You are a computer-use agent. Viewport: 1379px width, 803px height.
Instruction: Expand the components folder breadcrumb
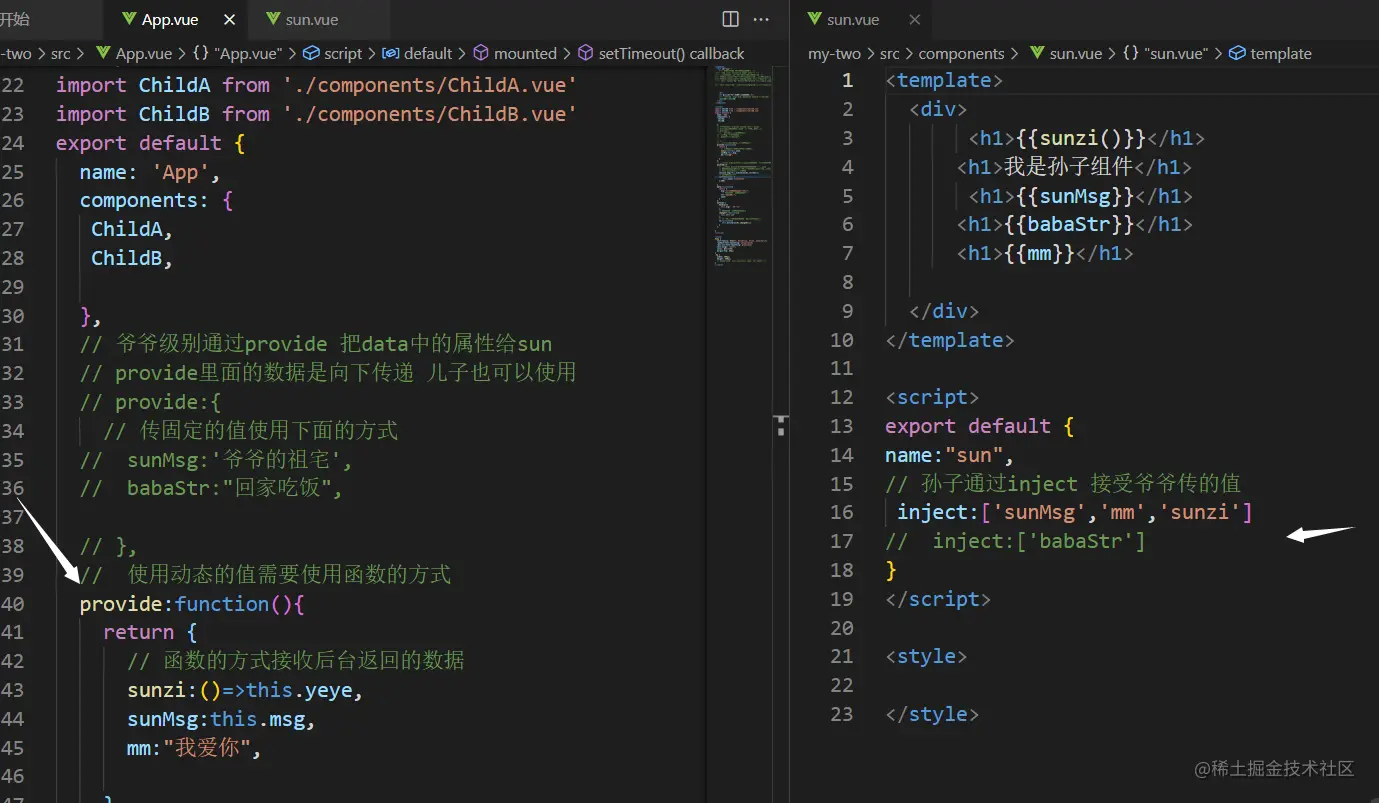pyautogui.click(x=960, y=53)
